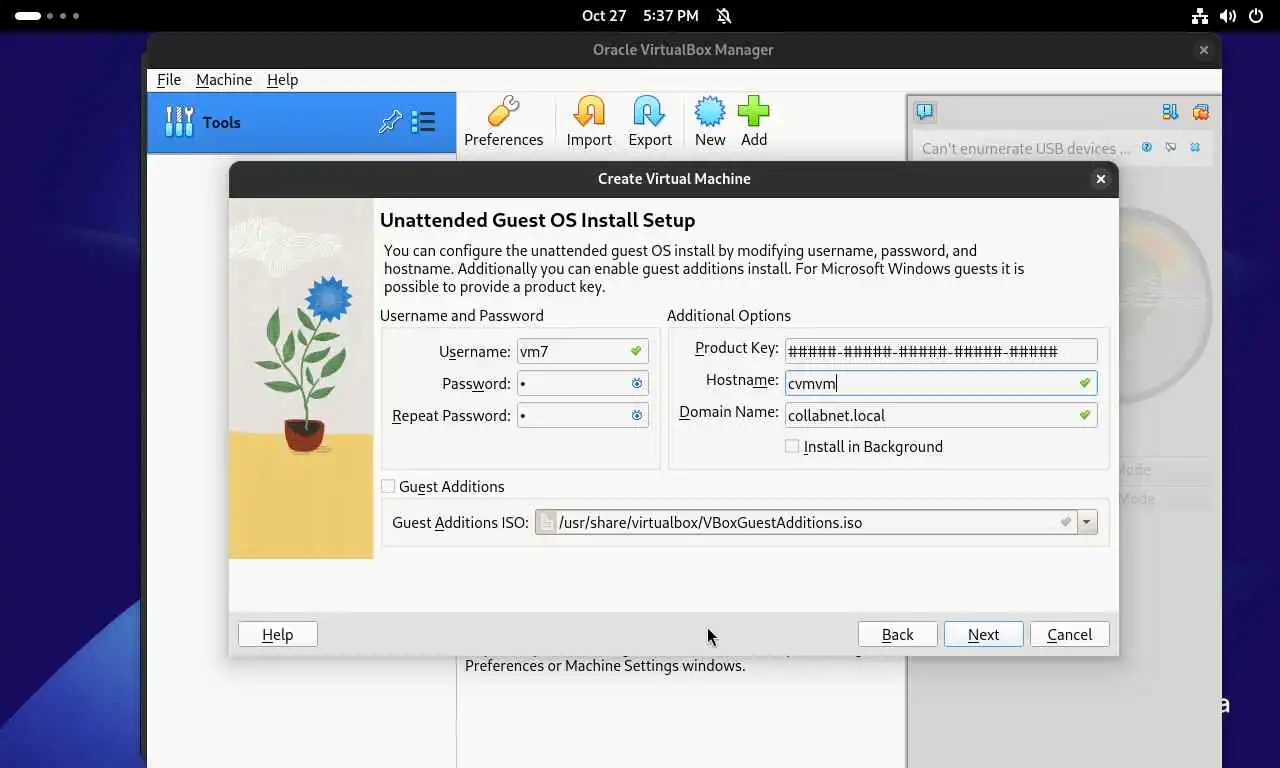
Task: Click the 'Username and Password' group label
Action: (462, 316)
